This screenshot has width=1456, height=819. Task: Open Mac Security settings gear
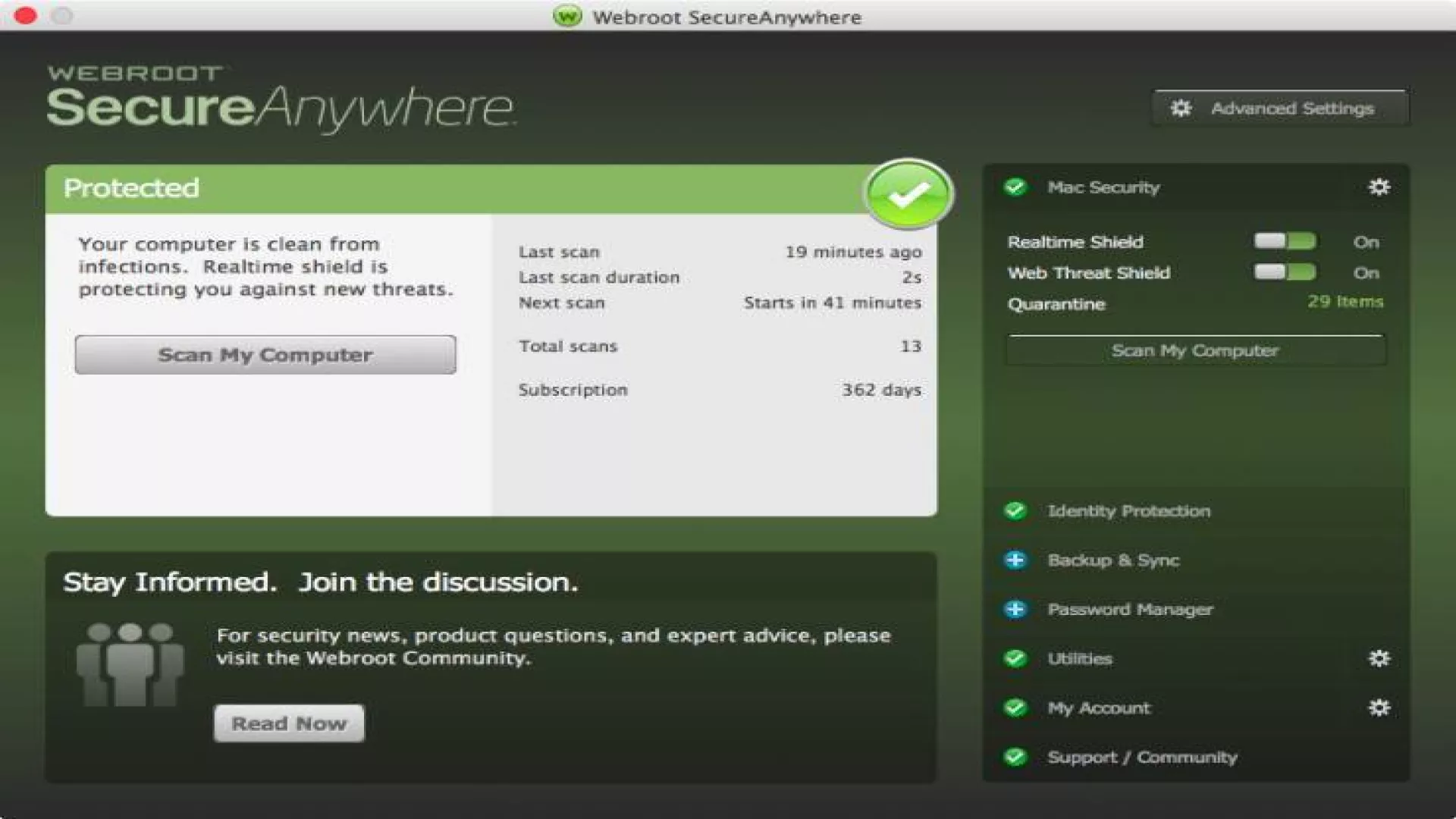1380,187
